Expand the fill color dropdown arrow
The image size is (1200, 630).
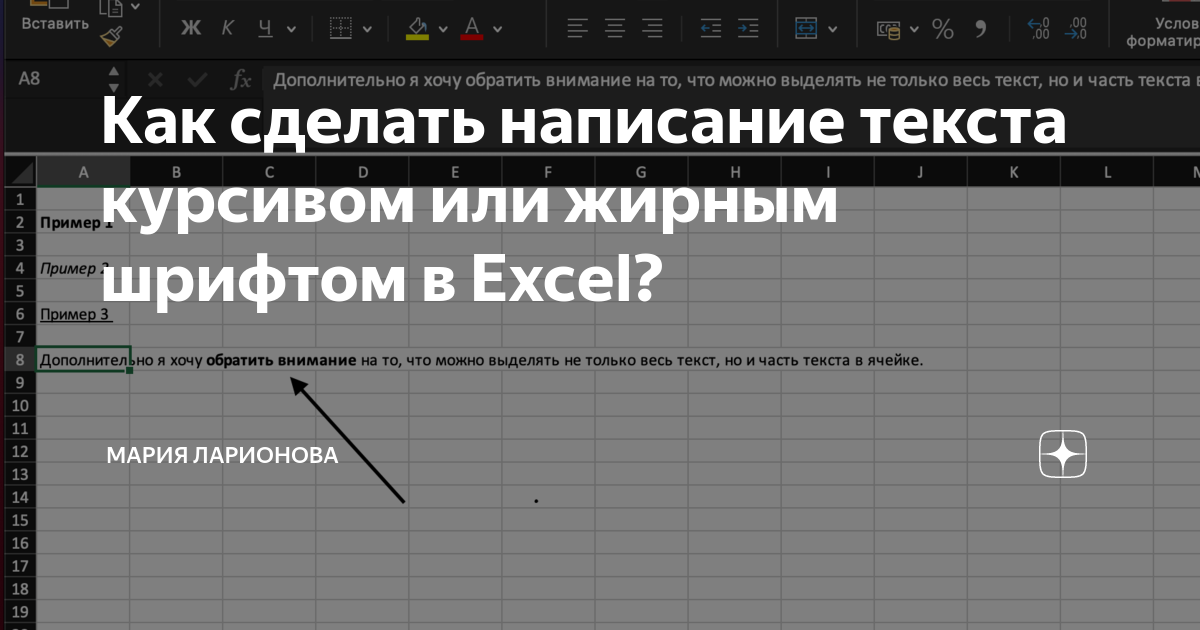pyautogui.click(x=445, y=29)
